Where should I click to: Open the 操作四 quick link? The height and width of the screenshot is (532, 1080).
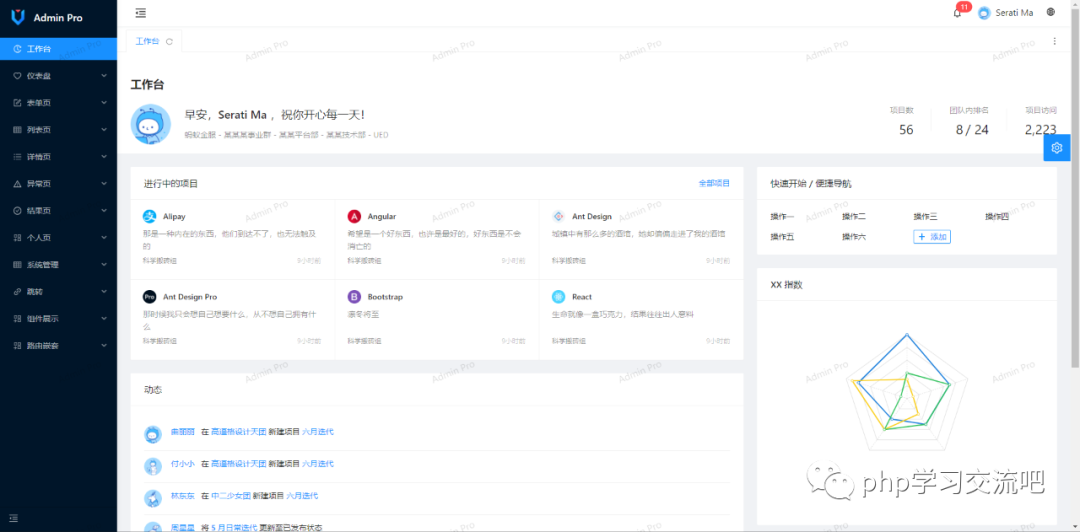[x=997, y=216]
